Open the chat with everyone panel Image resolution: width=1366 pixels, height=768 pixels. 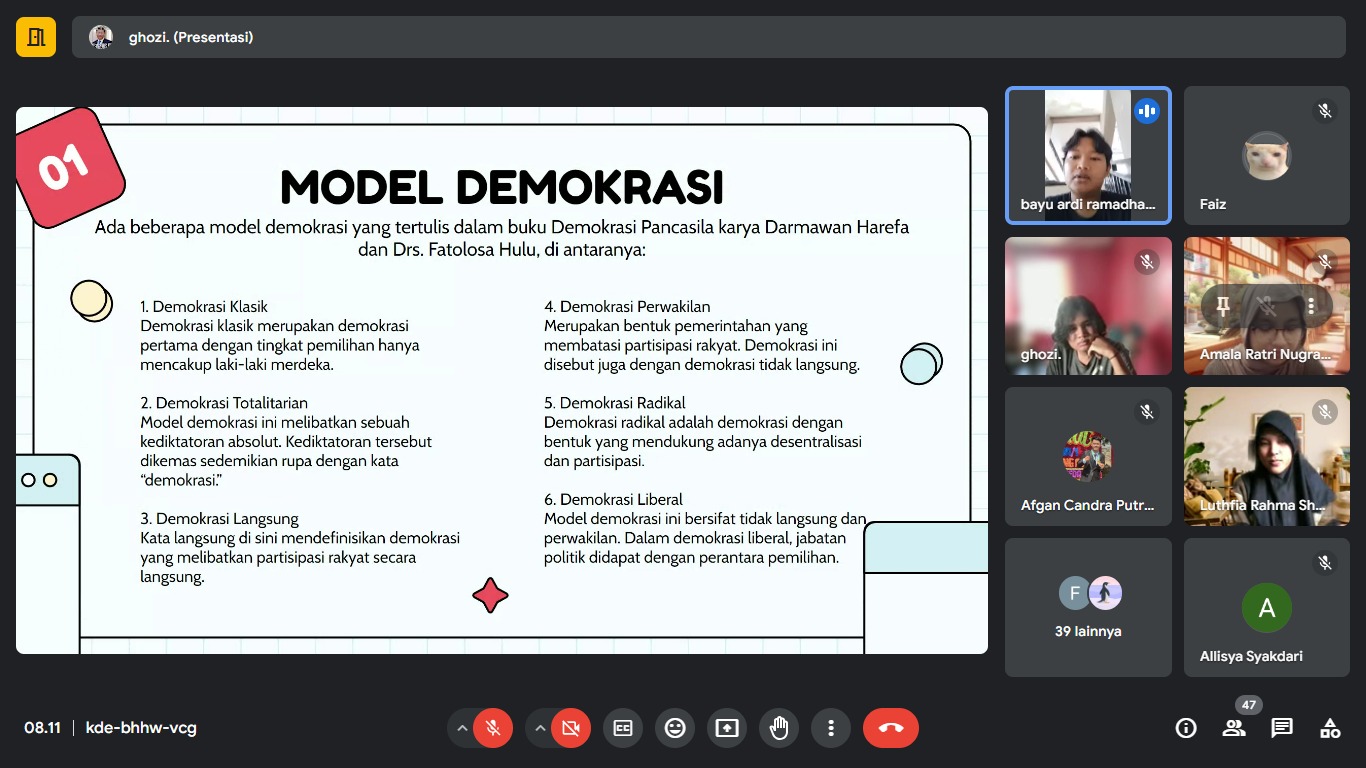coord(1282,728)
